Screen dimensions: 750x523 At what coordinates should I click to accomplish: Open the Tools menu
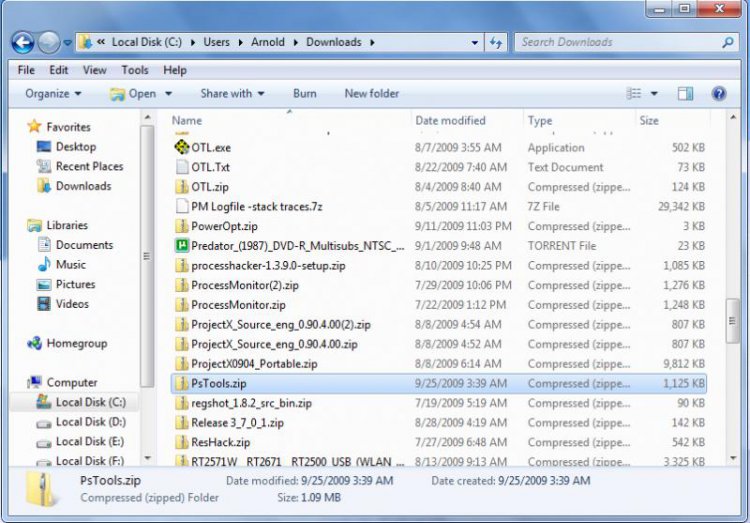135,70
